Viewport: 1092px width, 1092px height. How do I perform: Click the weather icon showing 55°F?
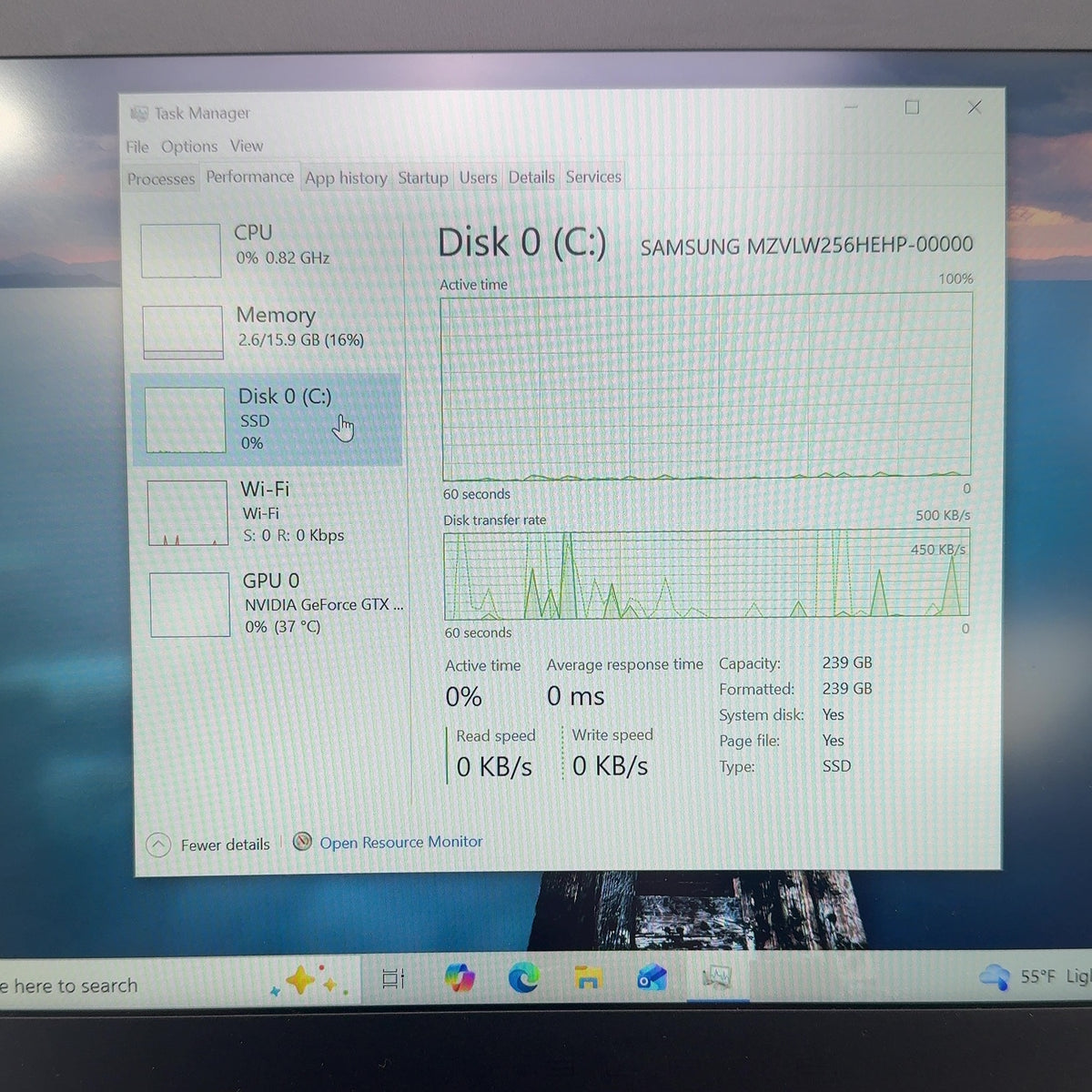[994, 977]
